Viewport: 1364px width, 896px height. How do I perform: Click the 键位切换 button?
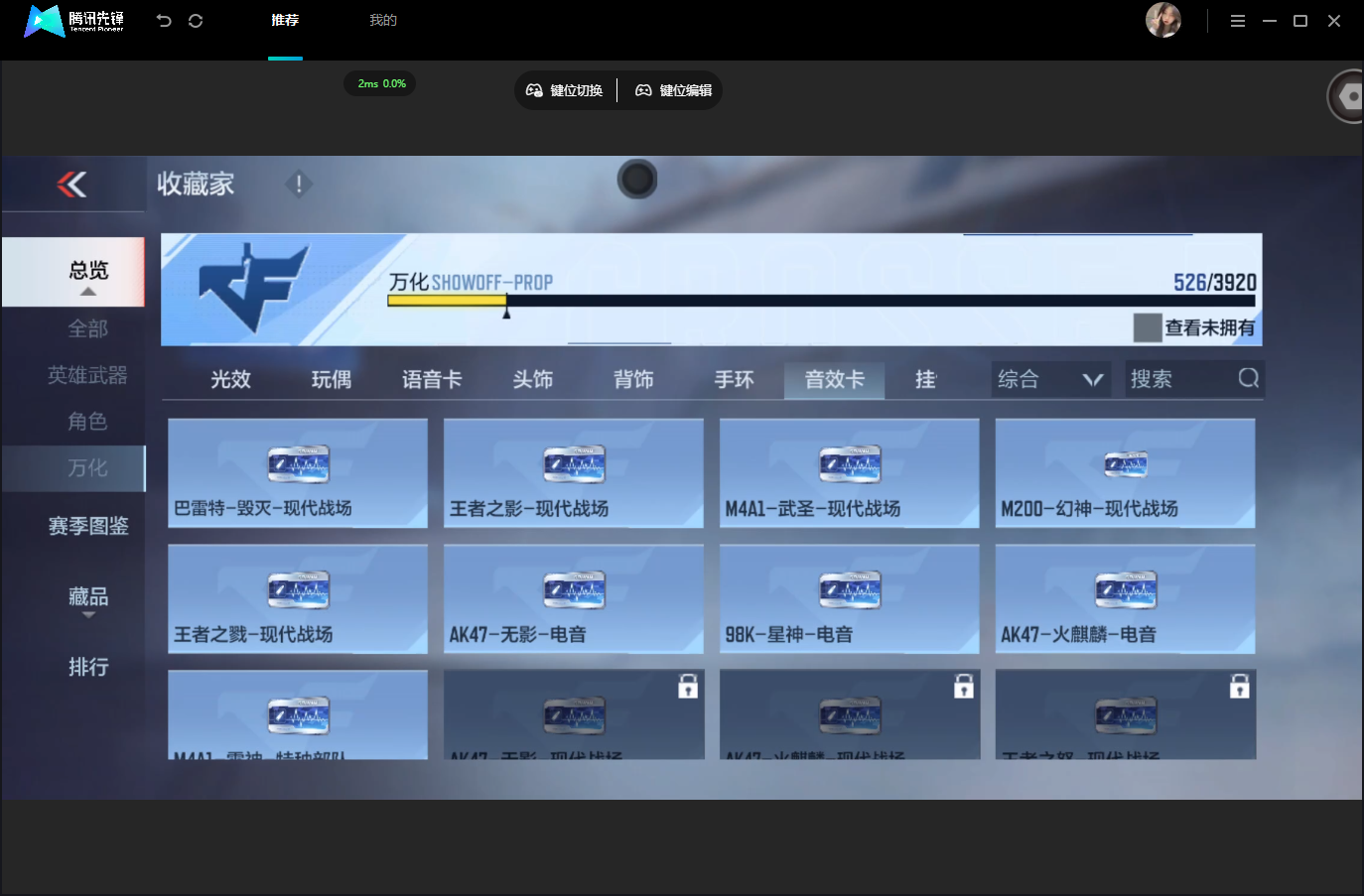pyautogui.click(x=565, y=90)
